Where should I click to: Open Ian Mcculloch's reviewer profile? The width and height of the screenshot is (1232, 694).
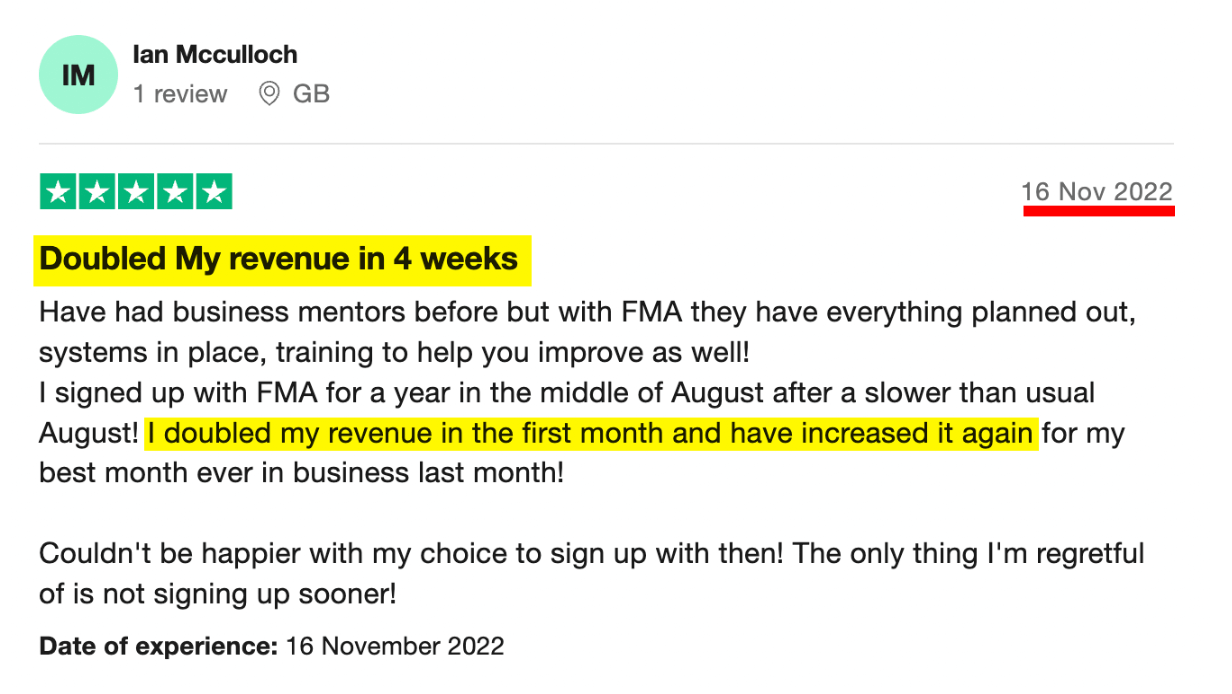[x=215, y=54]
